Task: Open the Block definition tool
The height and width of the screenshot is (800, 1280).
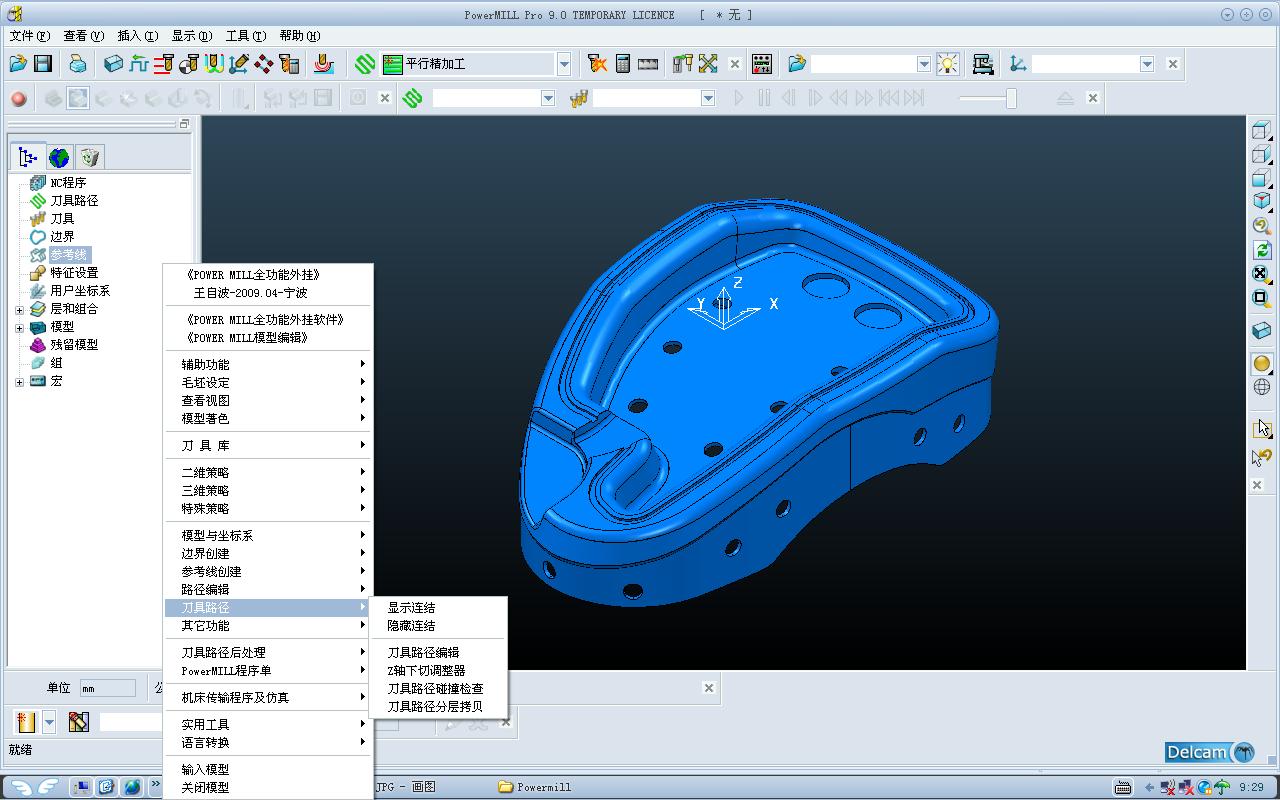Action: point(114,64)
